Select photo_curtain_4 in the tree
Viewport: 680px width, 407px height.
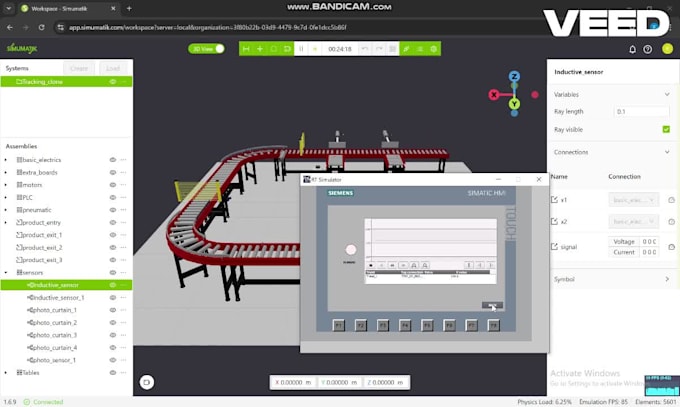point(54,348)
